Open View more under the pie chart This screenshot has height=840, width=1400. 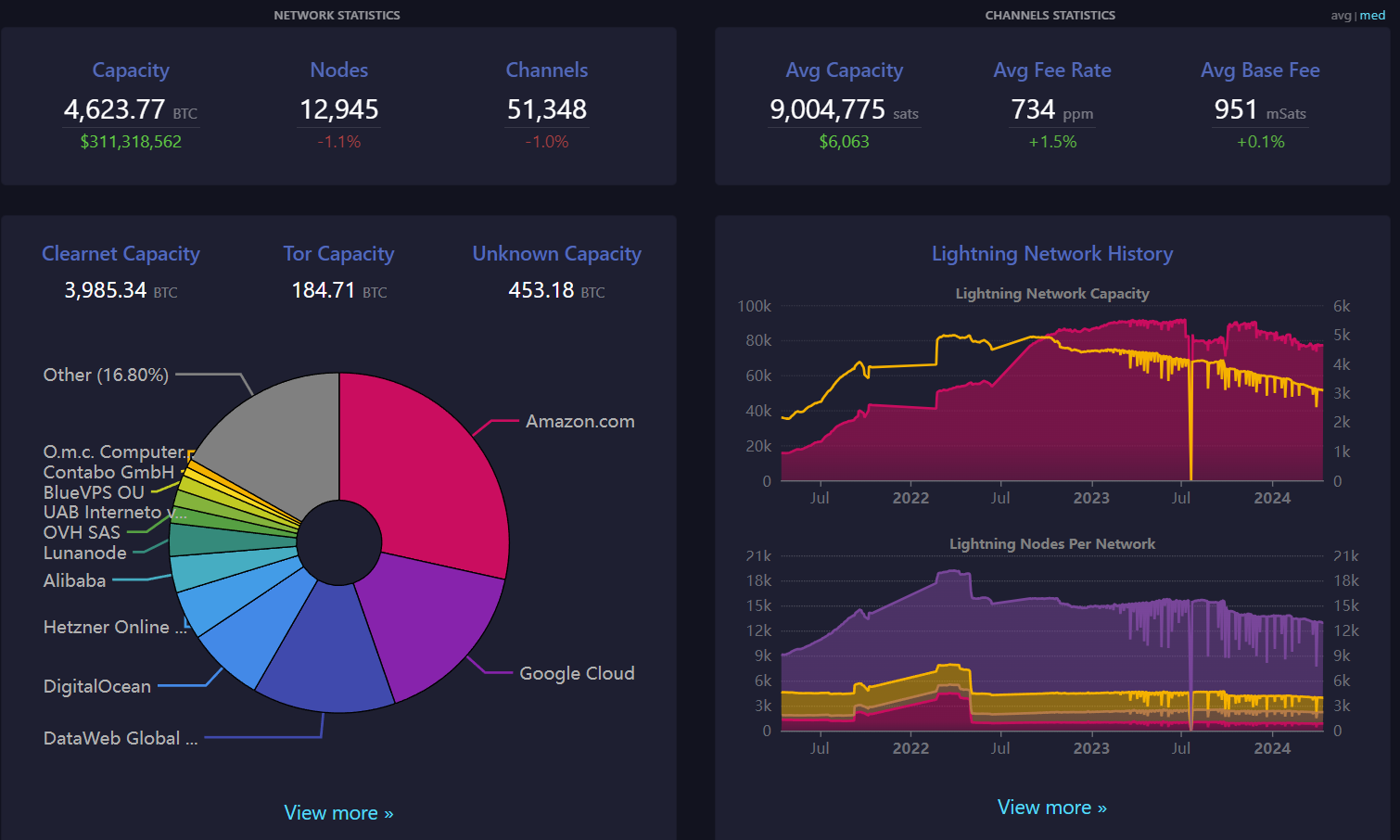[x=338, y=813]
